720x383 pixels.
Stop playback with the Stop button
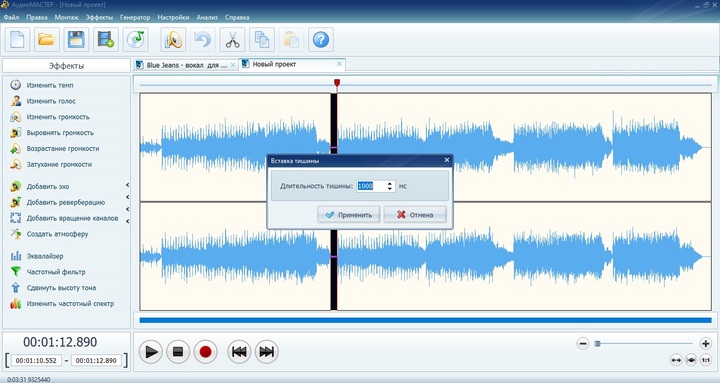178,352
